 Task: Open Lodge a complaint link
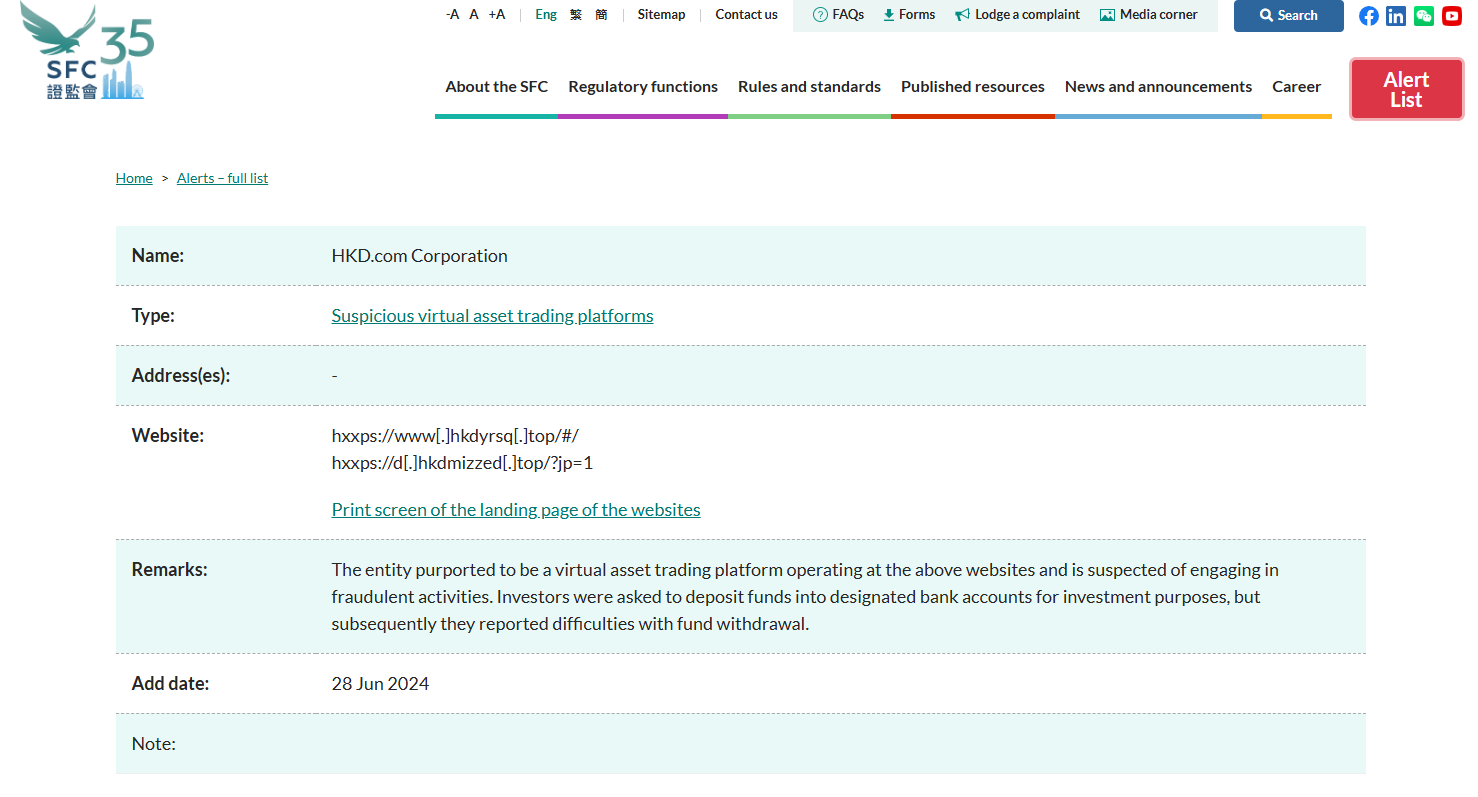coord(1017,15)
